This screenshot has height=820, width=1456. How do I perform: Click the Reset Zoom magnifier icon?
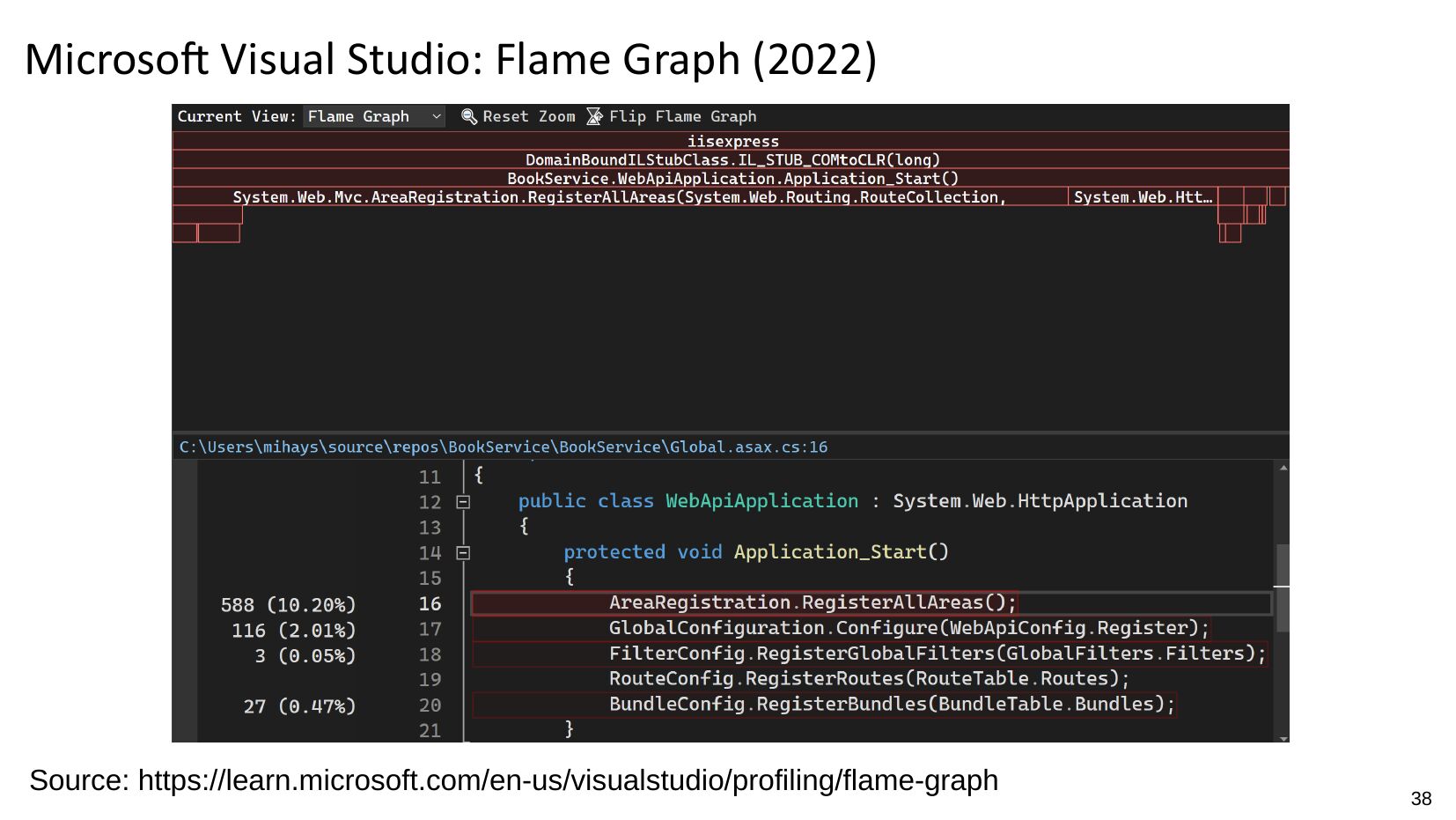click(x=469, y=116)
